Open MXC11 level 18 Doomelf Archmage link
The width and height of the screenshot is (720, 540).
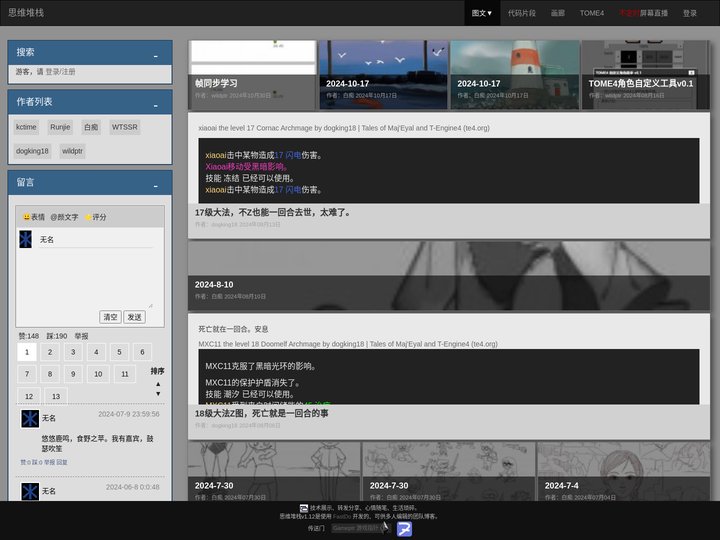pyautogui.click(x=348, y=344)
